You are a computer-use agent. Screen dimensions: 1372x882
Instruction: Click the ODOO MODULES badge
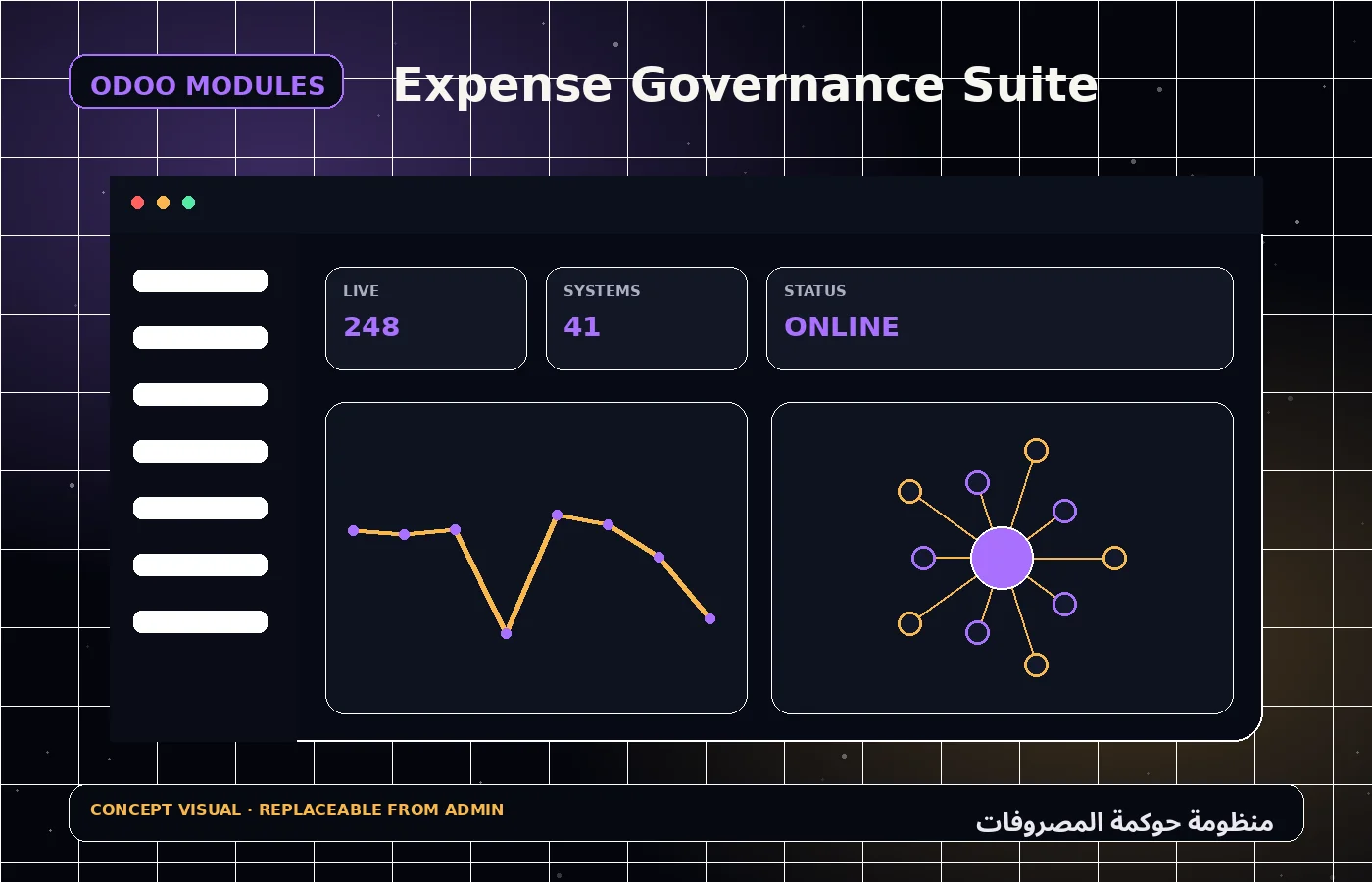pyautogui.click(x=206, y=81)
